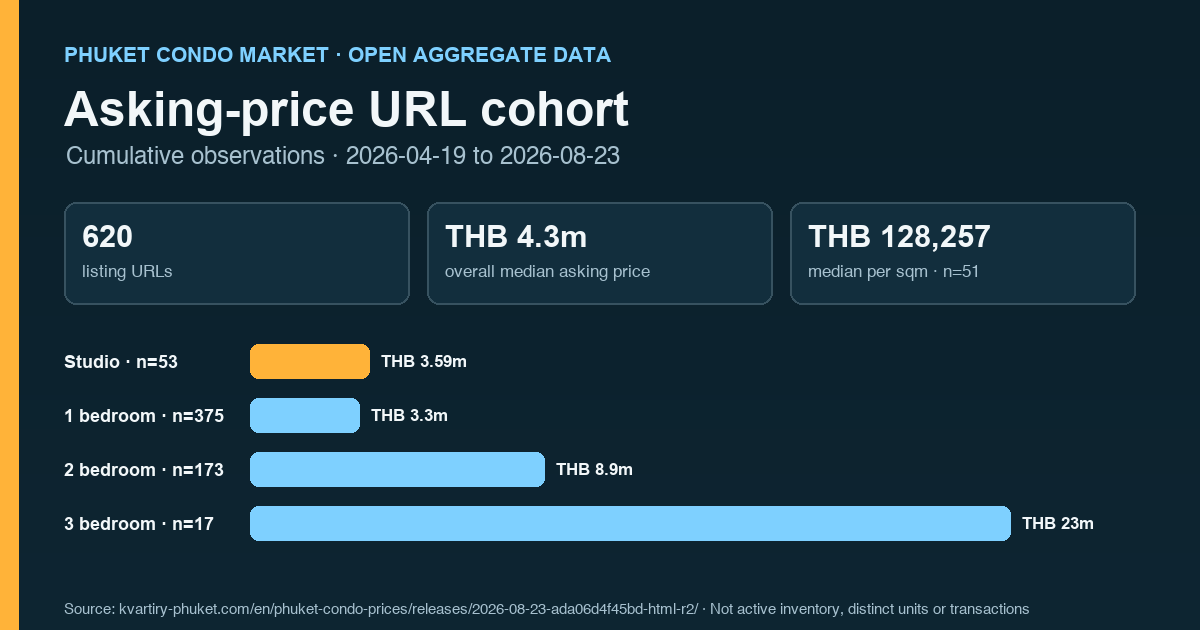The image size is (1200, 630).
Task: Click the 1 bedroom blue bar
Action: (305, 415)
